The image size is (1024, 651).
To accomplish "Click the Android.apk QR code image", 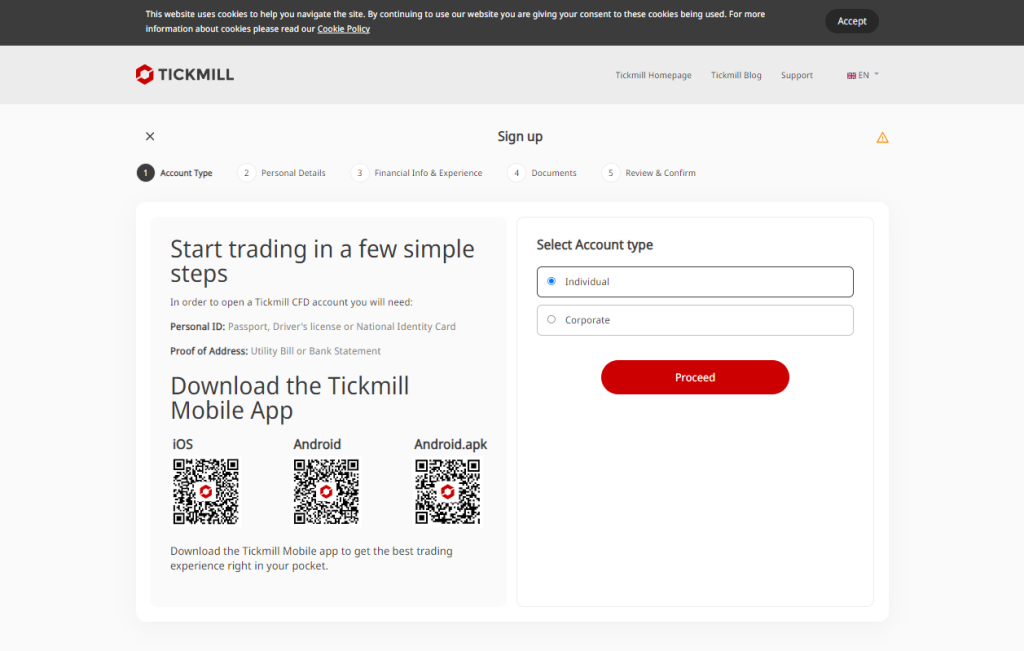I will pyautogui.click(x=447, y=491).
